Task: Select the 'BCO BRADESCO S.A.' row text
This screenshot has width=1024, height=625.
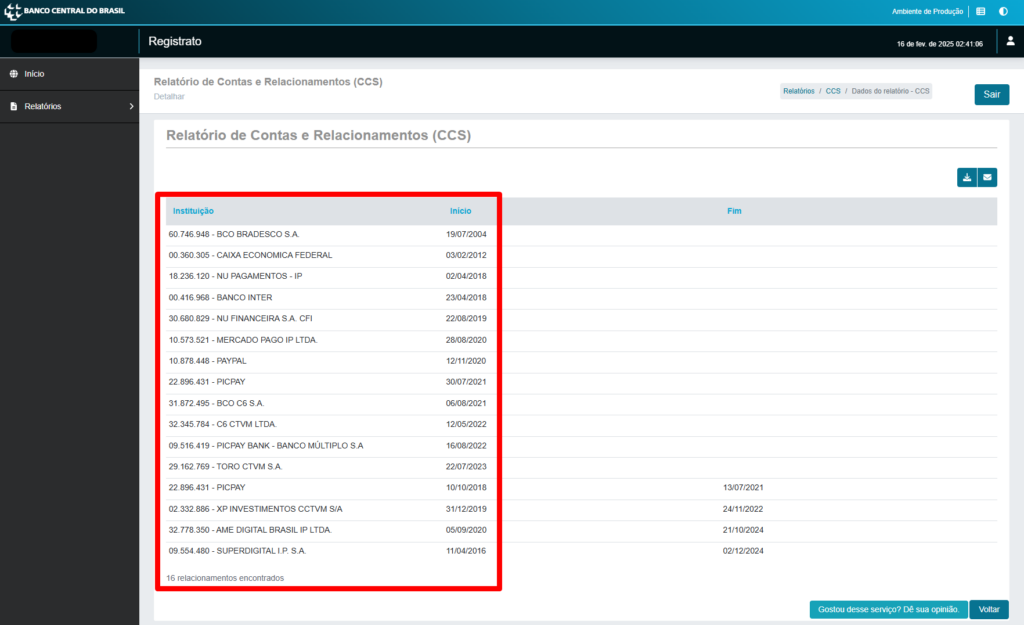Action: 234,234
